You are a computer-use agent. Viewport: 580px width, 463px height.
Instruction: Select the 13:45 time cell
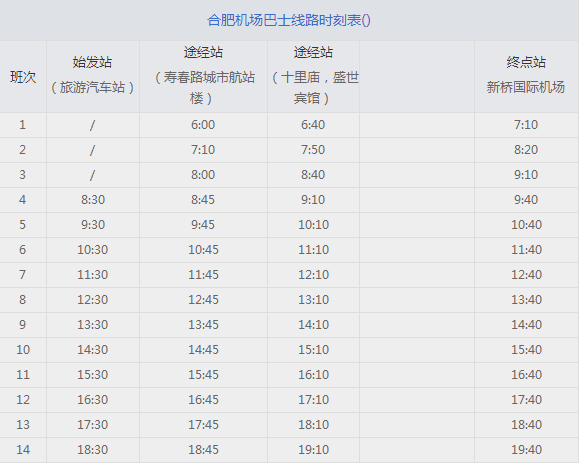[203, 325]
